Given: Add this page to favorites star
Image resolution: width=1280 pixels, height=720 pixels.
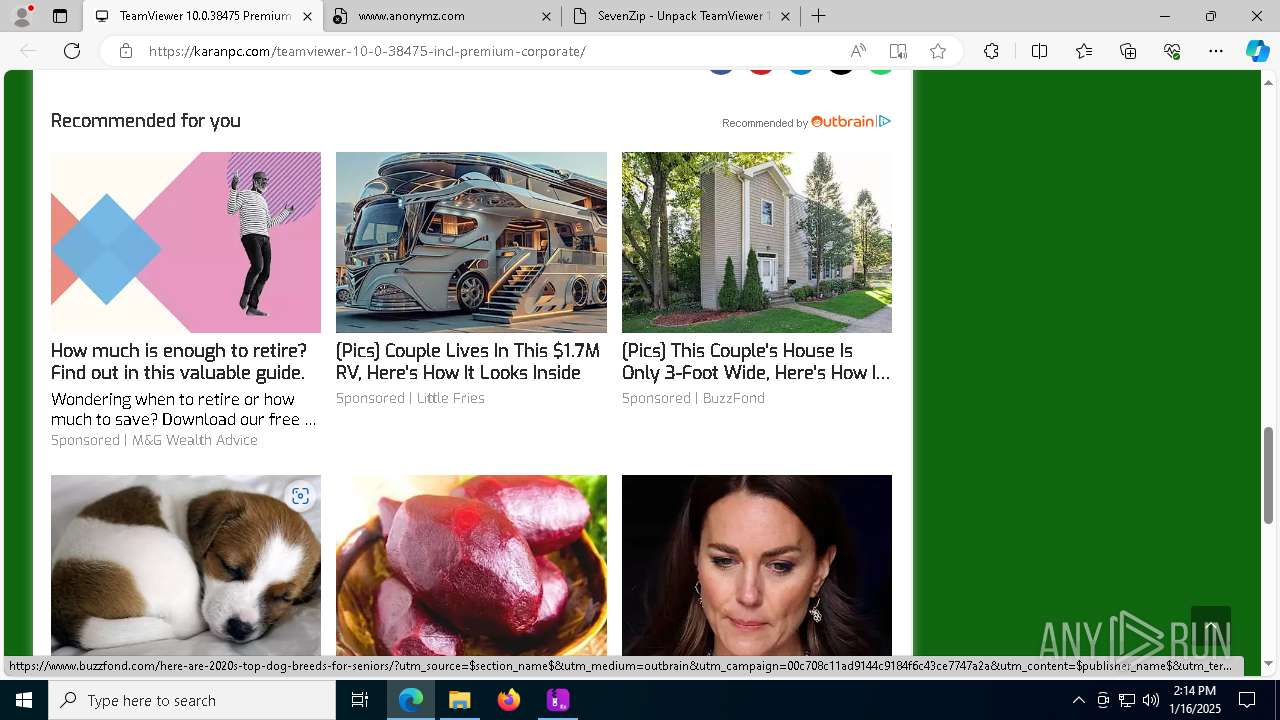Looking at the screenshot, I should pyautogui.click(x=938, y=51).
